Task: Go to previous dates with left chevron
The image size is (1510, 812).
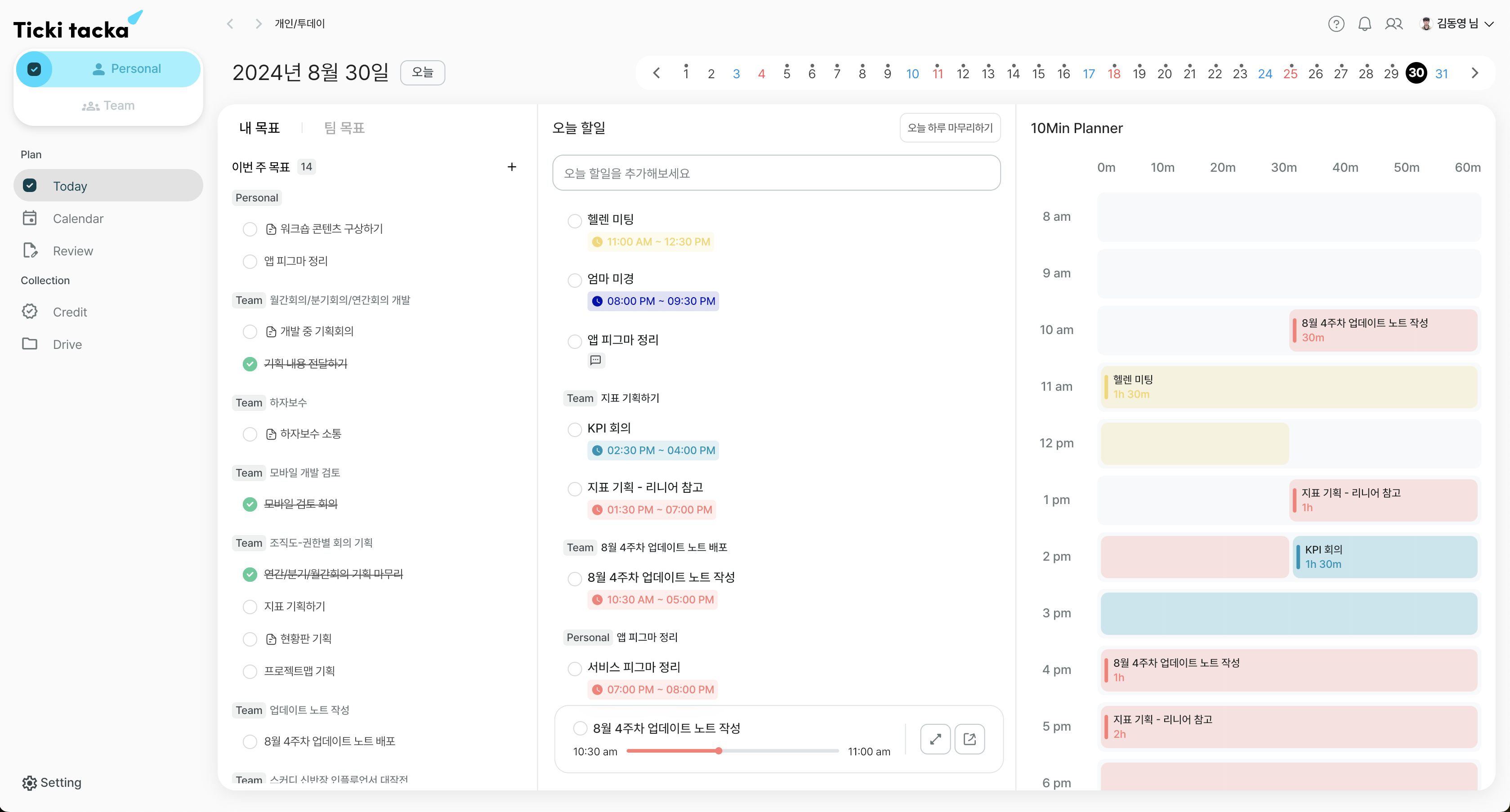Action: point(657,73)
